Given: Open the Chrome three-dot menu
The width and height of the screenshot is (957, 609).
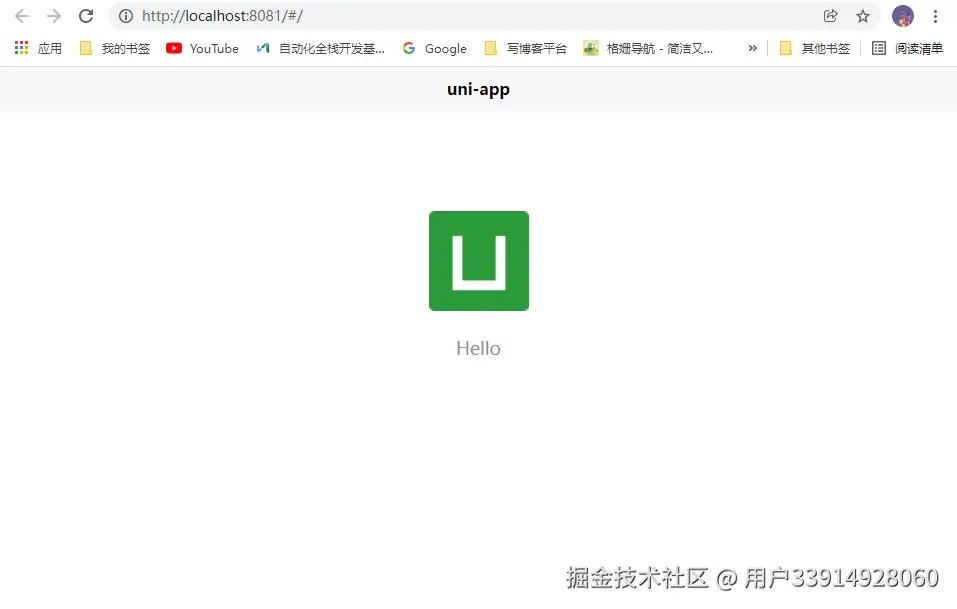Looking at the screenshot, I should (x=935, y=16).
